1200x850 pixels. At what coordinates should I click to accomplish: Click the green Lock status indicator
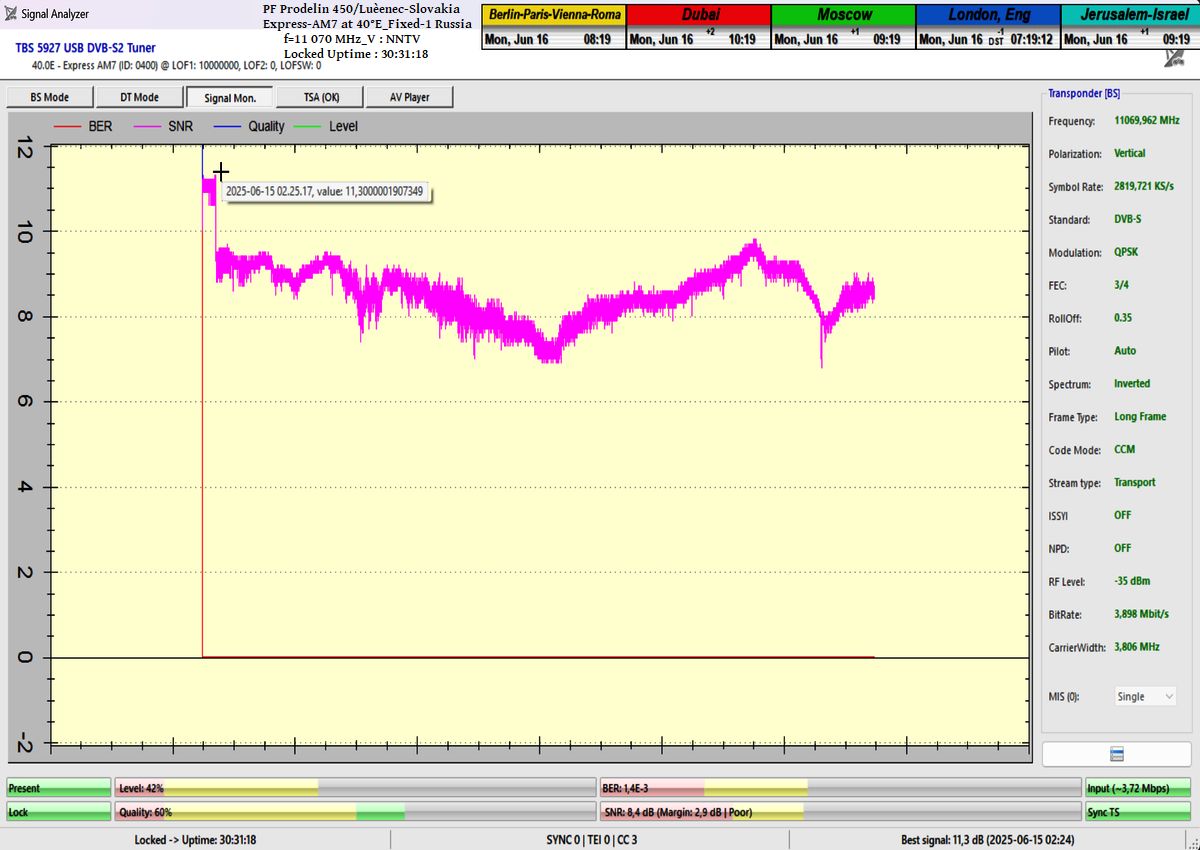tap(58, 812)
